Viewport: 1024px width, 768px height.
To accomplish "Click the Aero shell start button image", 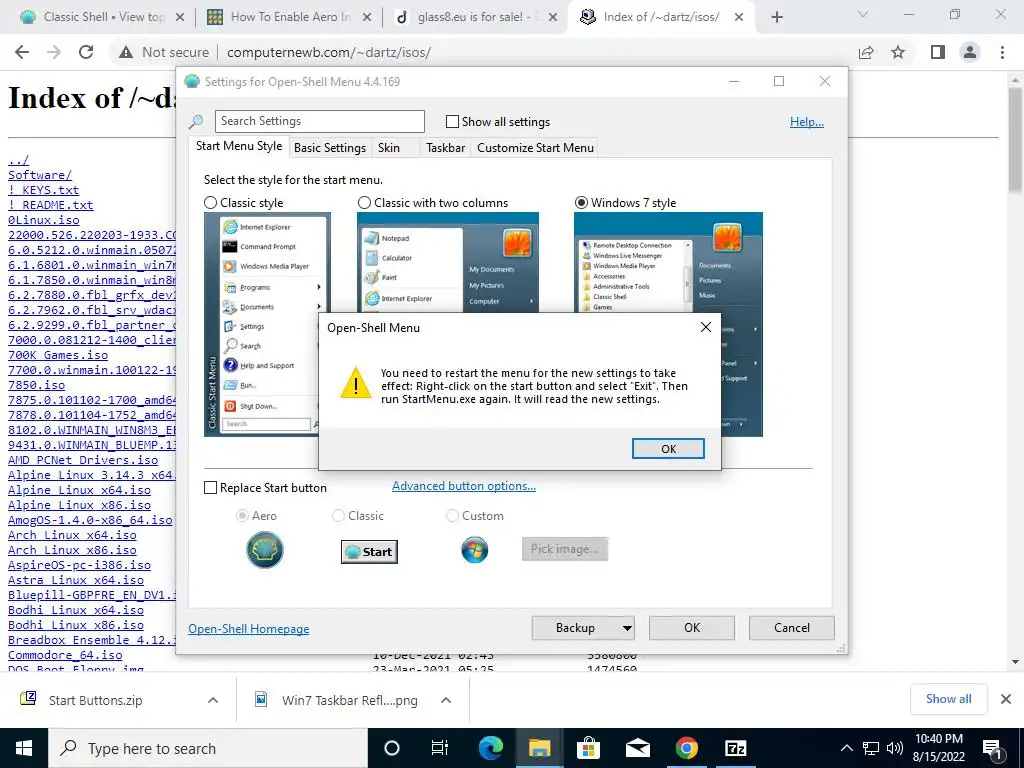I will click(264, 550).
